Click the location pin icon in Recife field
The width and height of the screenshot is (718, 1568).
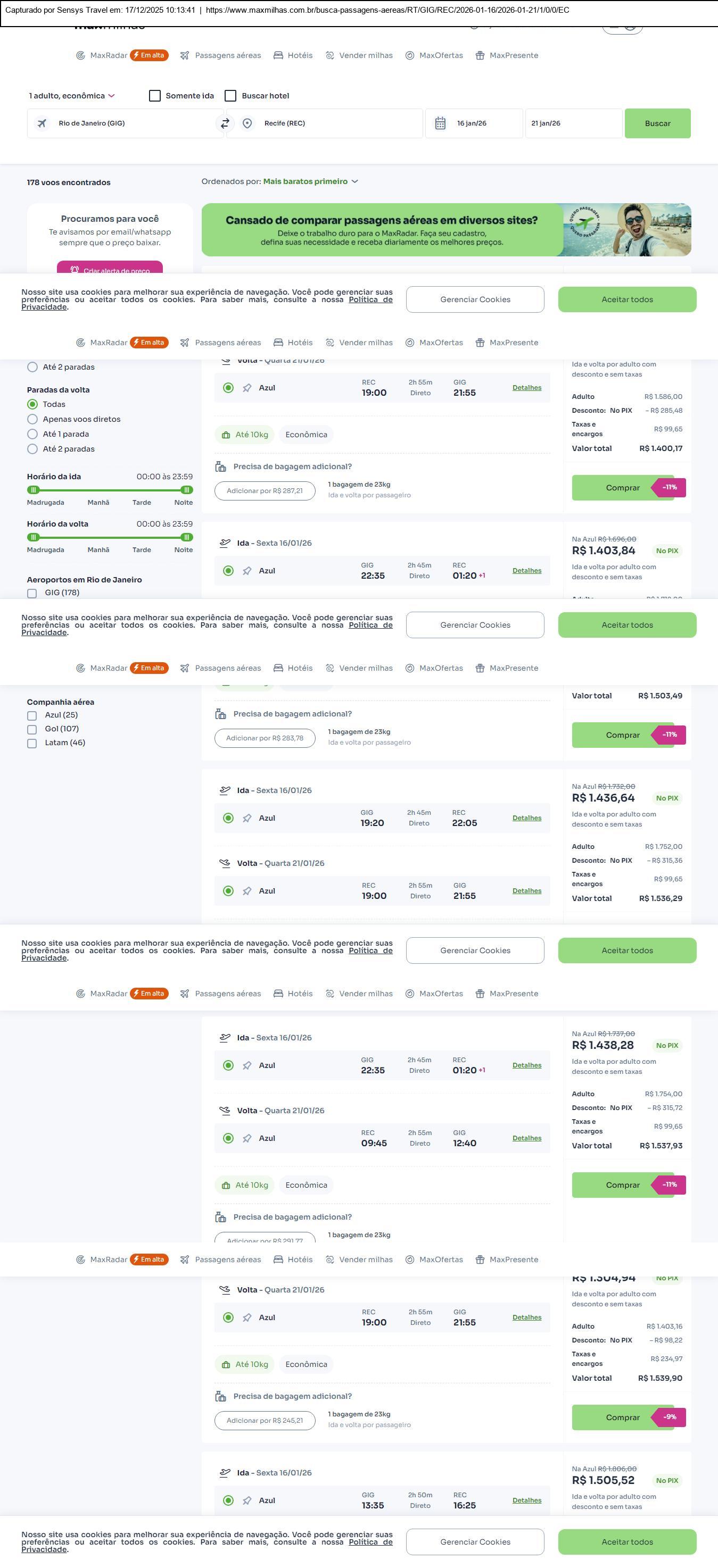(247, 123)
